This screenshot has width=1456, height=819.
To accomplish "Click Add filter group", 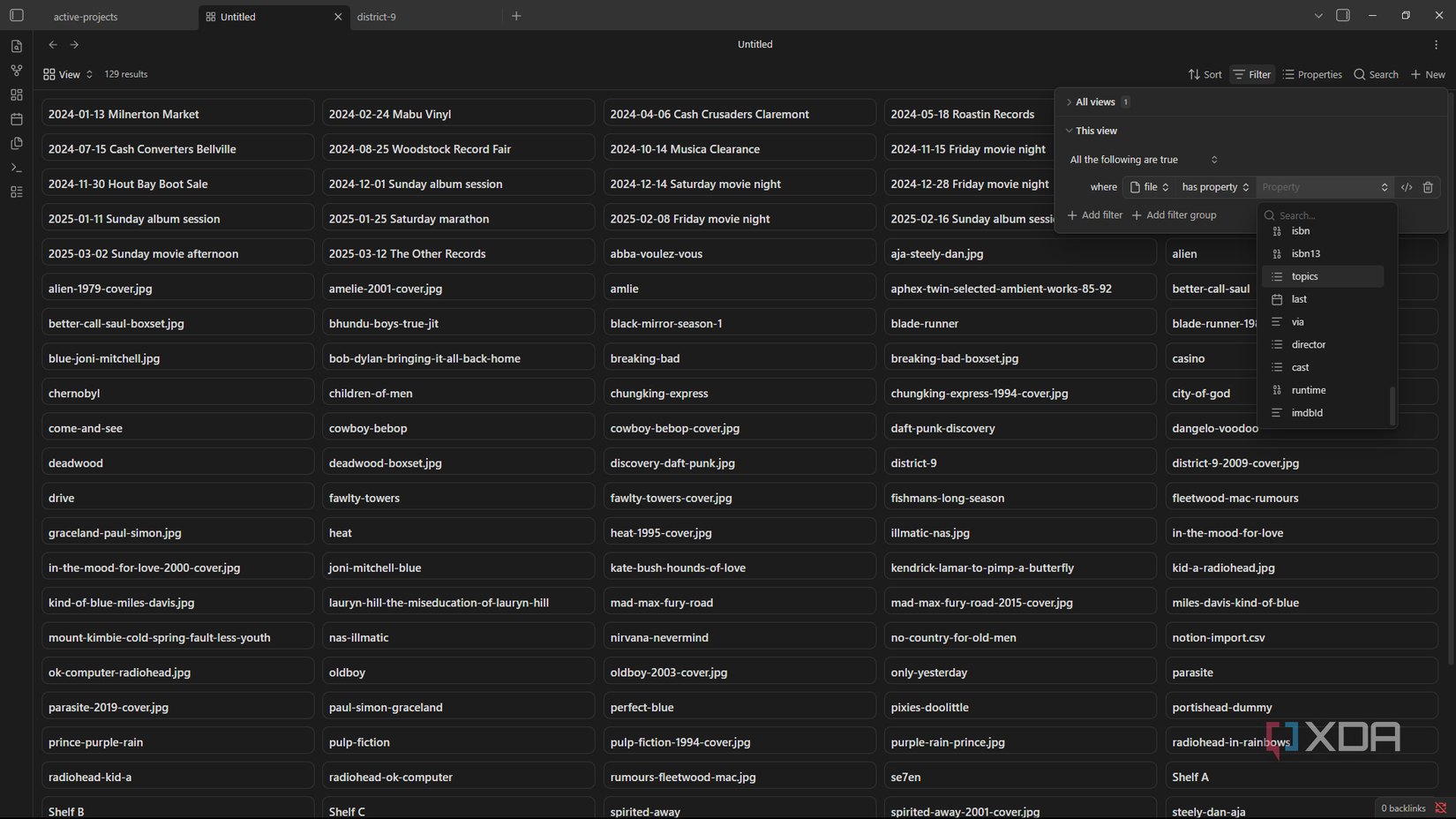I will [1174, 215].
